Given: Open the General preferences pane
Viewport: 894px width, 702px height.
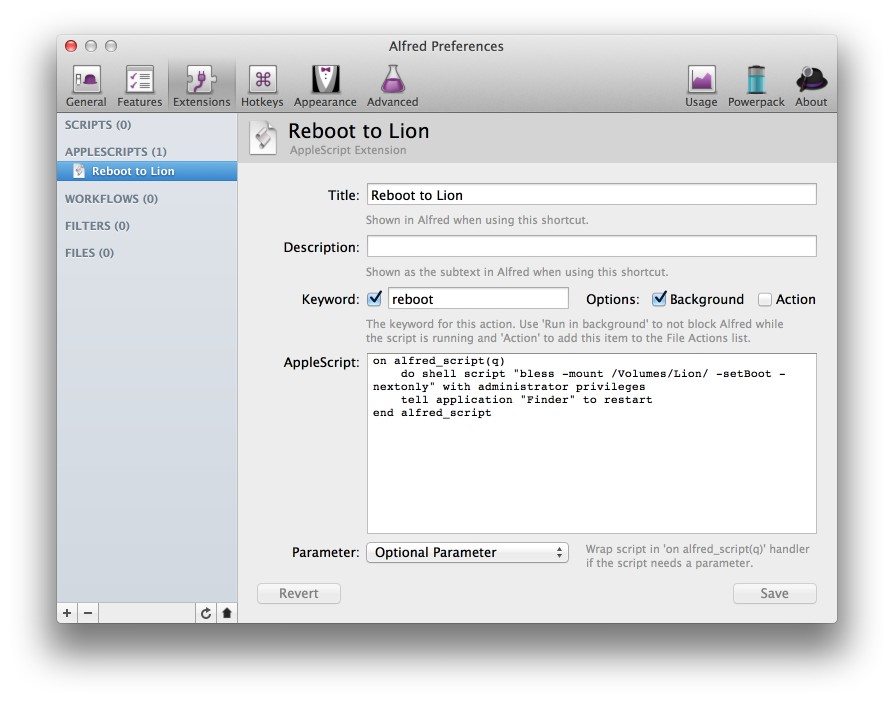Looking at the screenshot, I should 86,86.
